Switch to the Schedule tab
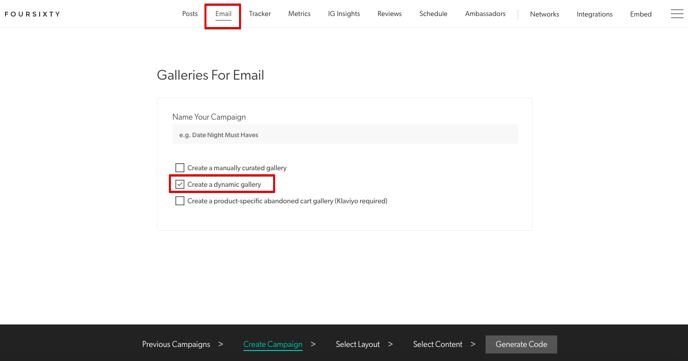 pyautogui.click(x=433, y=14)
